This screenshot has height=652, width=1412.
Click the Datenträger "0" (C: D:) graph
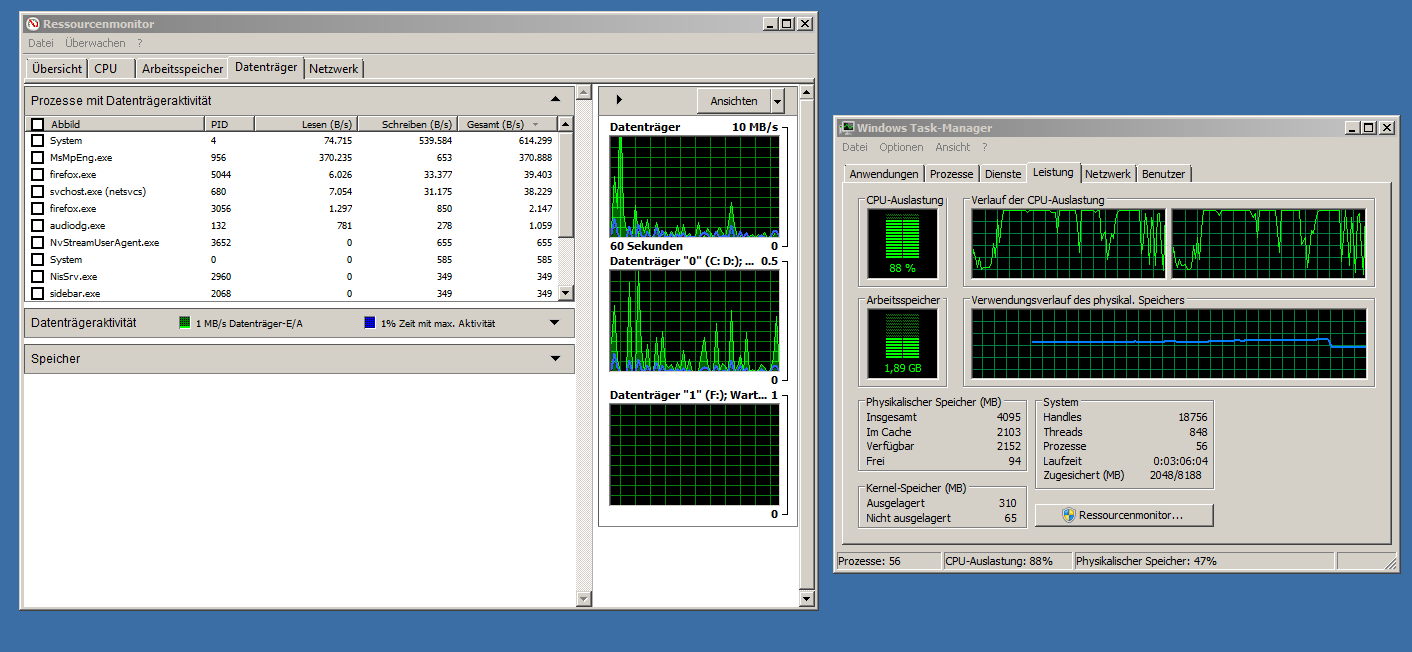coord(694,321)
